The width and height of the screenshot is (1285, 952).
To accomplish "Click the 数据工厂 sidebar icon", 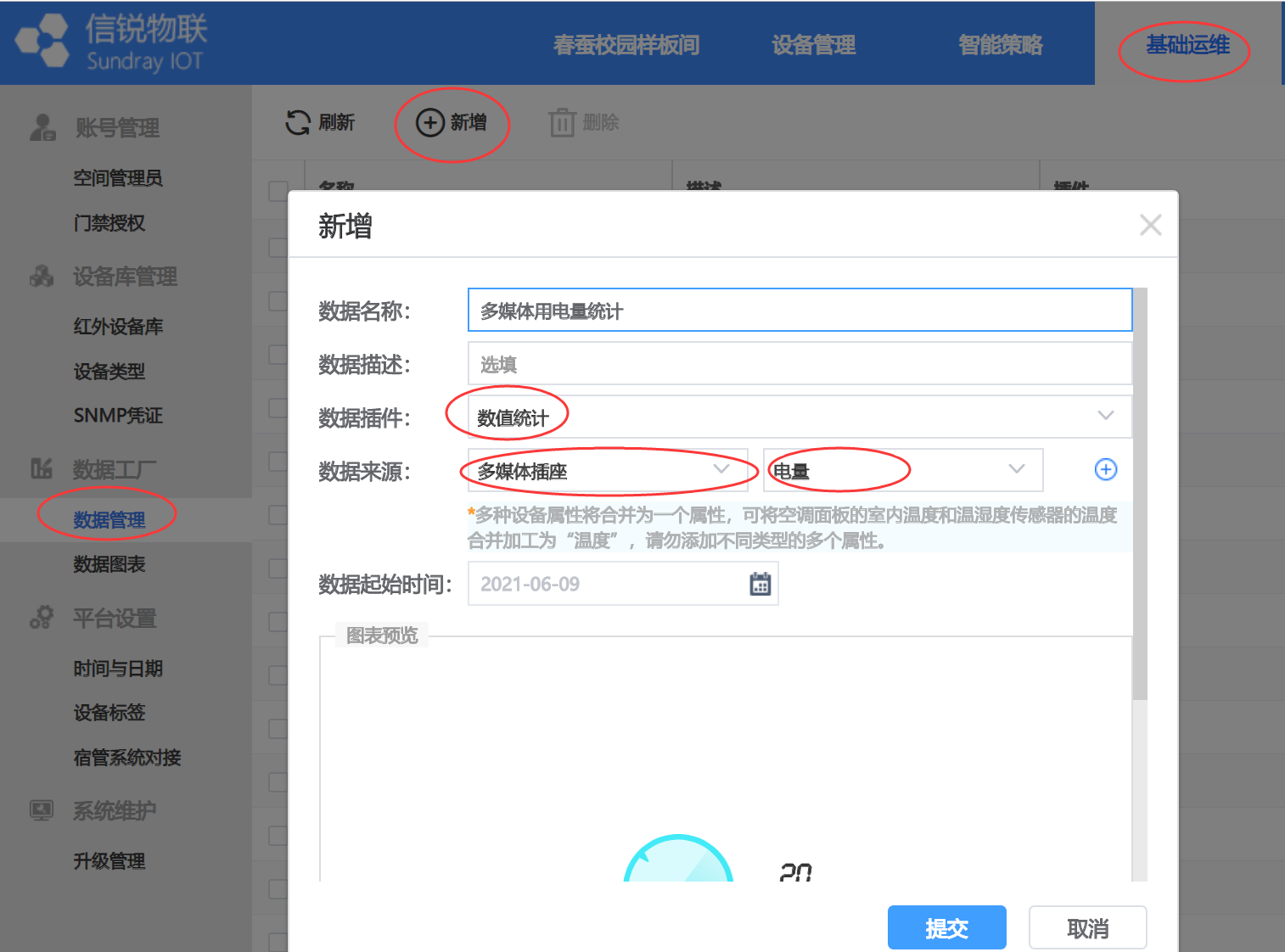I will pyautogui.click(x=42, y=468).
